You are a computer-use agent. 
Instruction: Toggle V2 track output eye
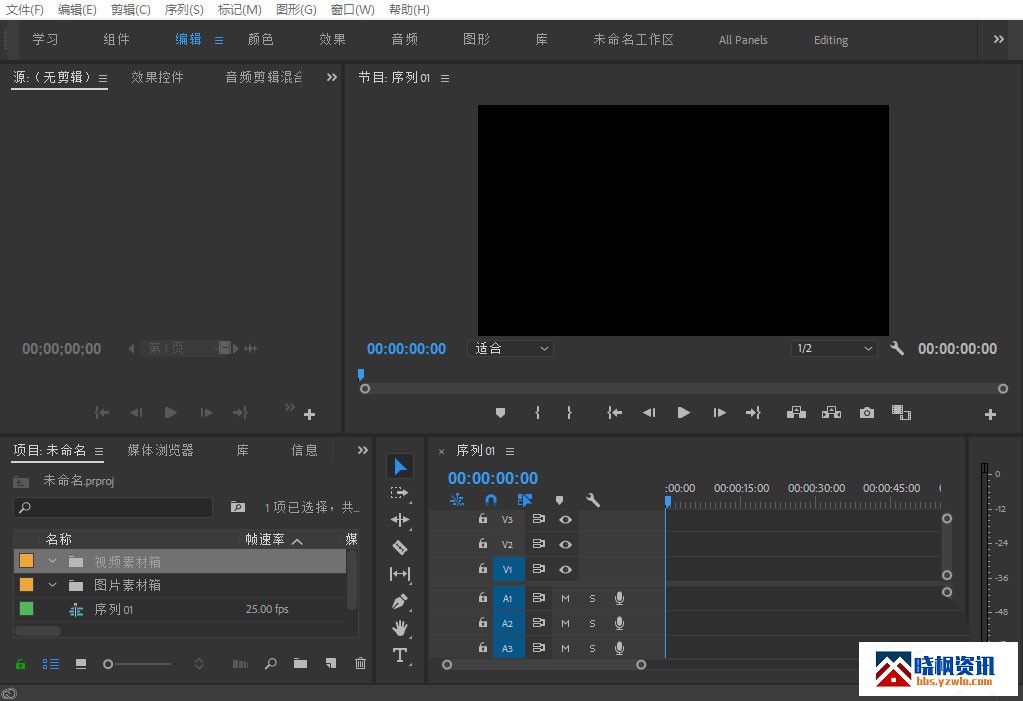565,544
